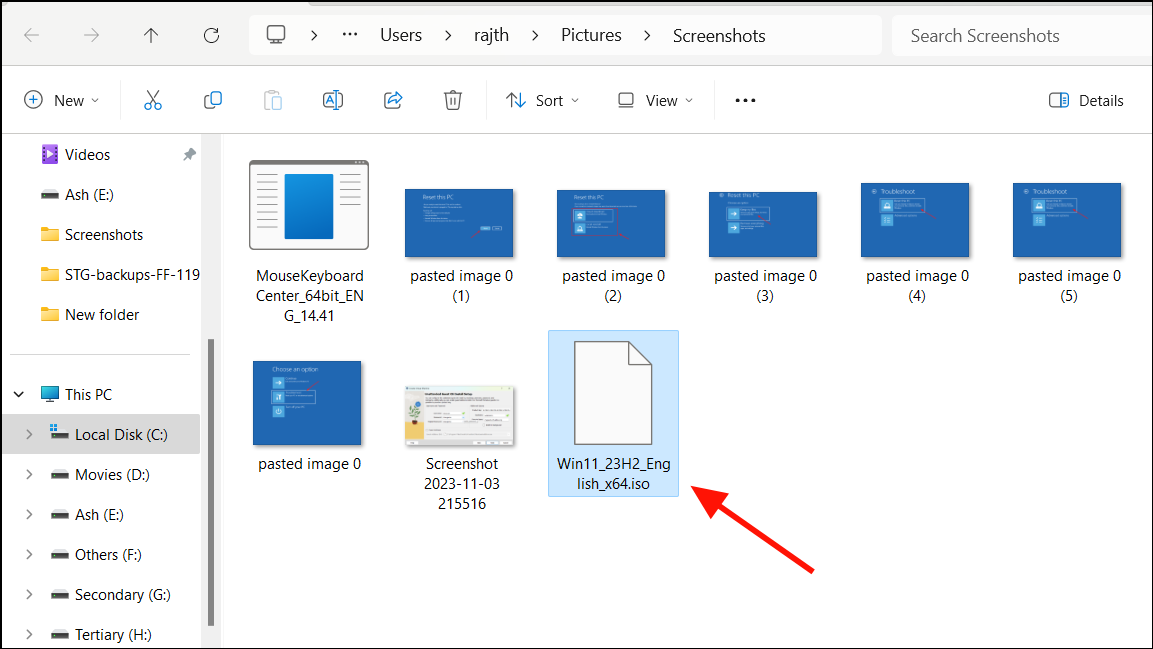The width and height of the screenshot is (1153, 649).
Task: Expand Ash (E:) under This PC
Action: point(29,514)
